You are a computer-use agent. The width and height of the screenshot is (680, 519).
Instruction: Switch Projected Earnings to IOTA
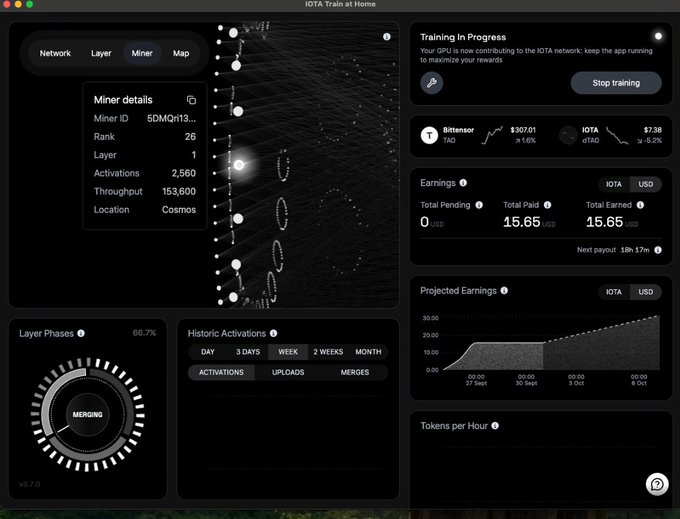click(x=614, y=292)
